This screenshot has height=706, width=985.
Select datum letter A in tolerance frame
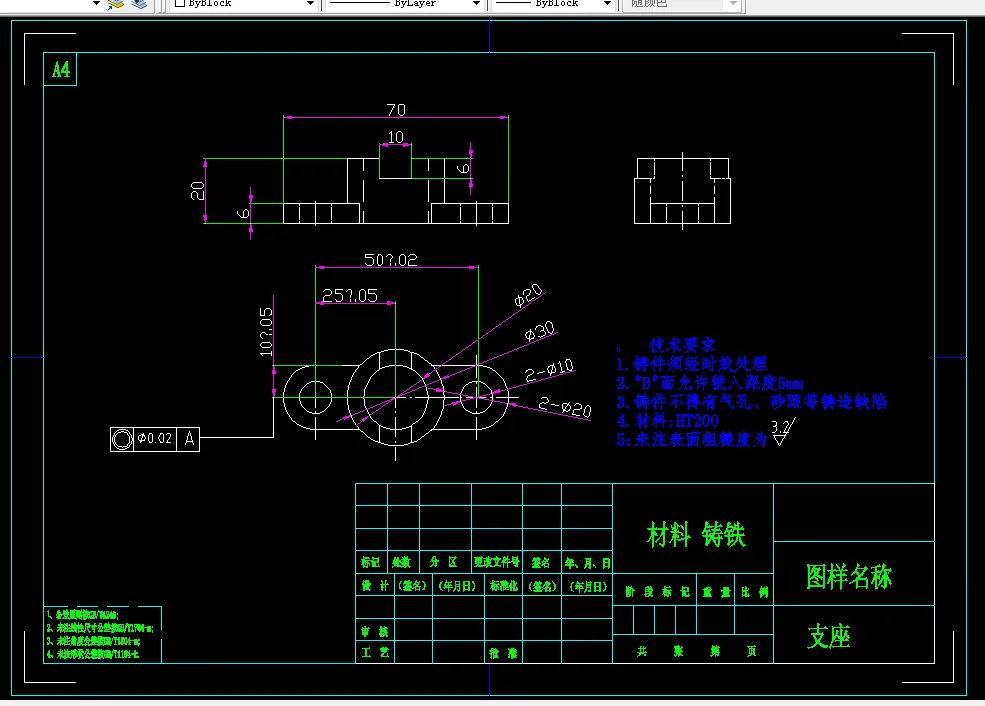[x=189, y=438]
